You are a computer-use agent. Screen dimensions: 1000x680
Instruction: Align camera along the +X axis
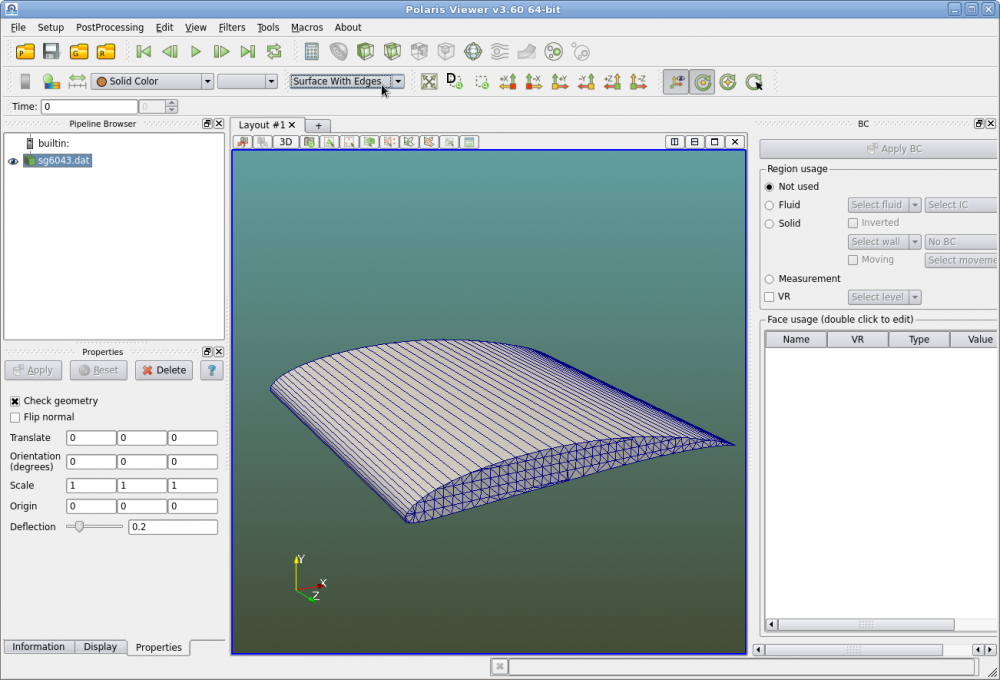[507, 82]
